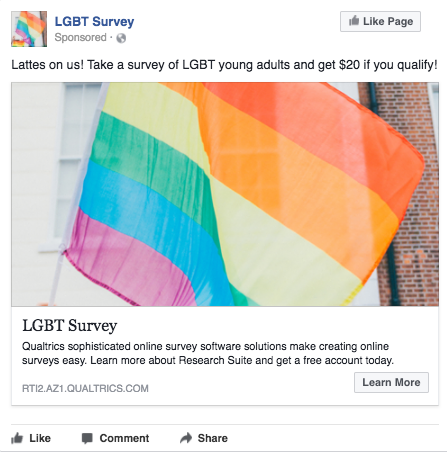Click the curved arrow Share icon
Screen dimensions: 447x453
point(186,438)
